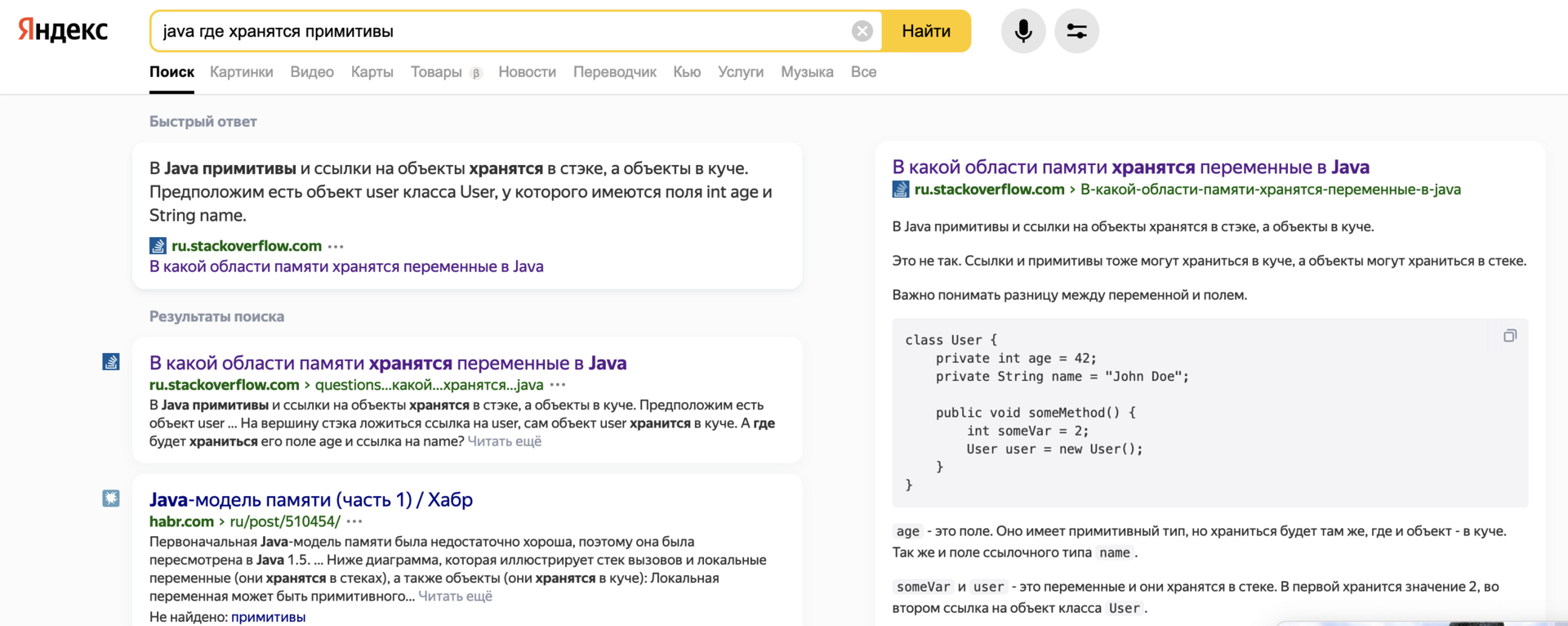Viewport: 1568px width, 626px height.
Task: Open Java-модель памяти Хабр result title
Action: click(311, 499)
